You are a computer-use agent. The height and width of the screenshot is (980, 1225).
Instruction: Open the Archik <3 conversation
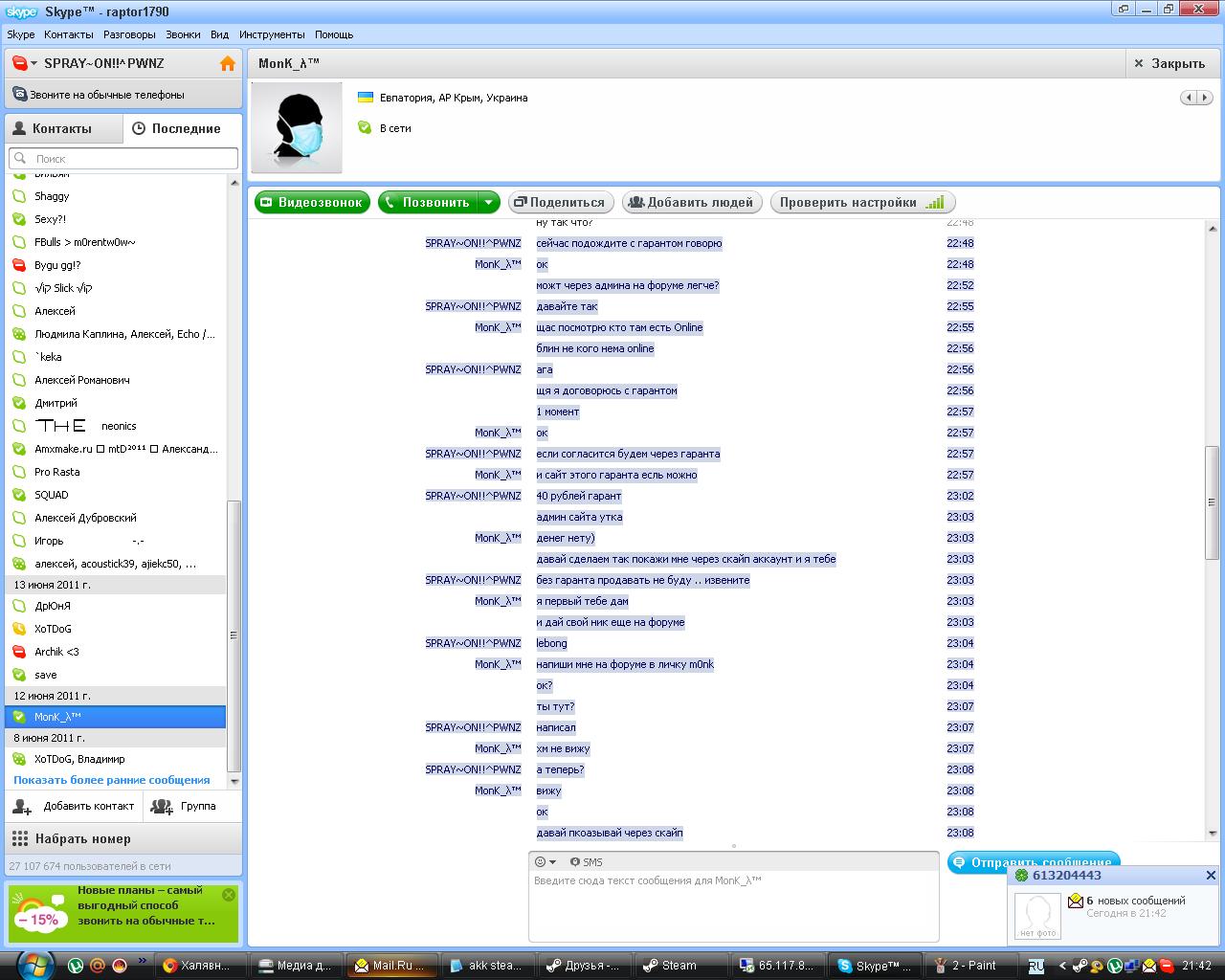click(116, 652)
